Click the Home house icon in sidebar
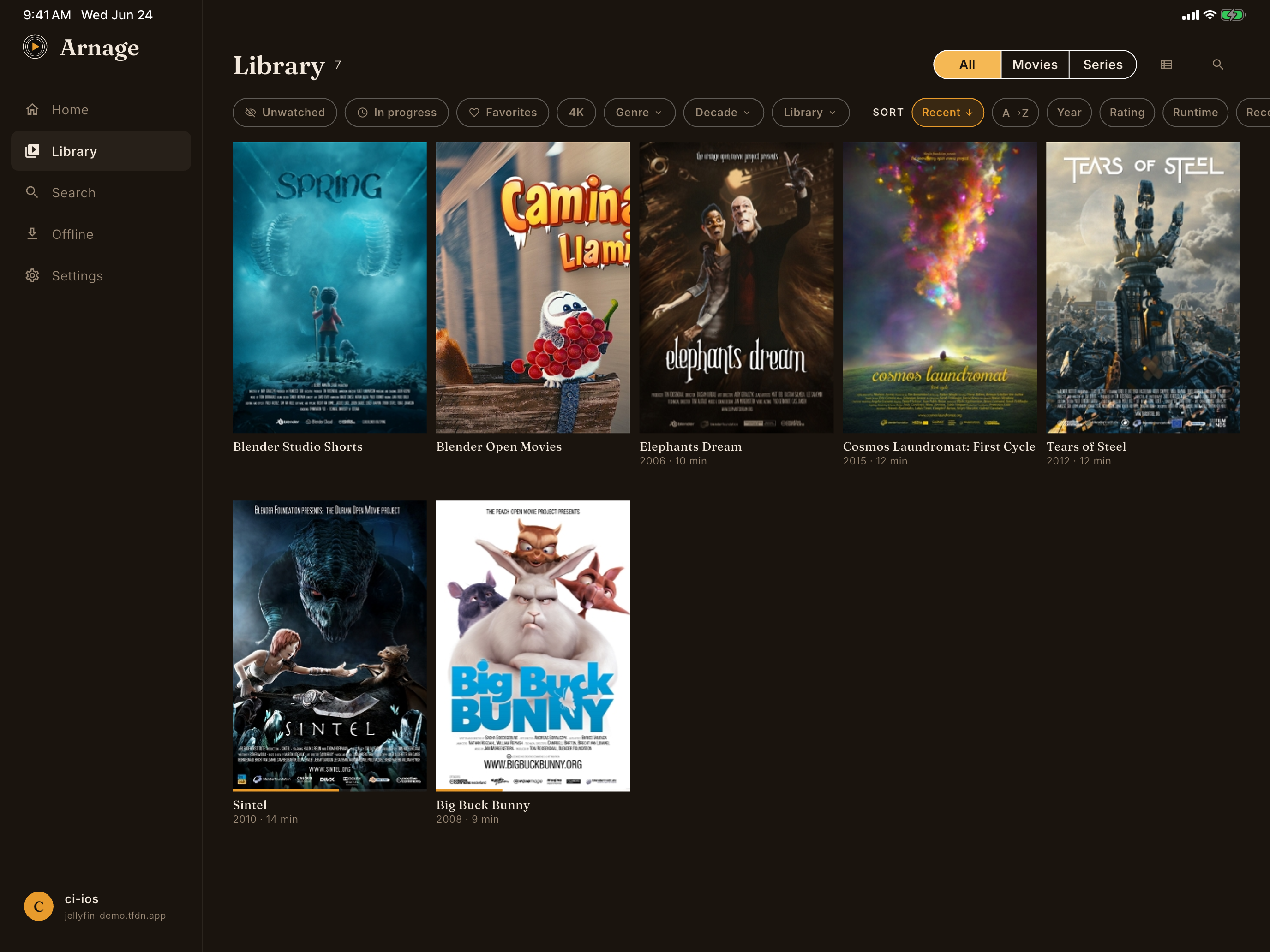Image resolution: width=1270 pixels, height=952 pixels. (x=32, y=110)
